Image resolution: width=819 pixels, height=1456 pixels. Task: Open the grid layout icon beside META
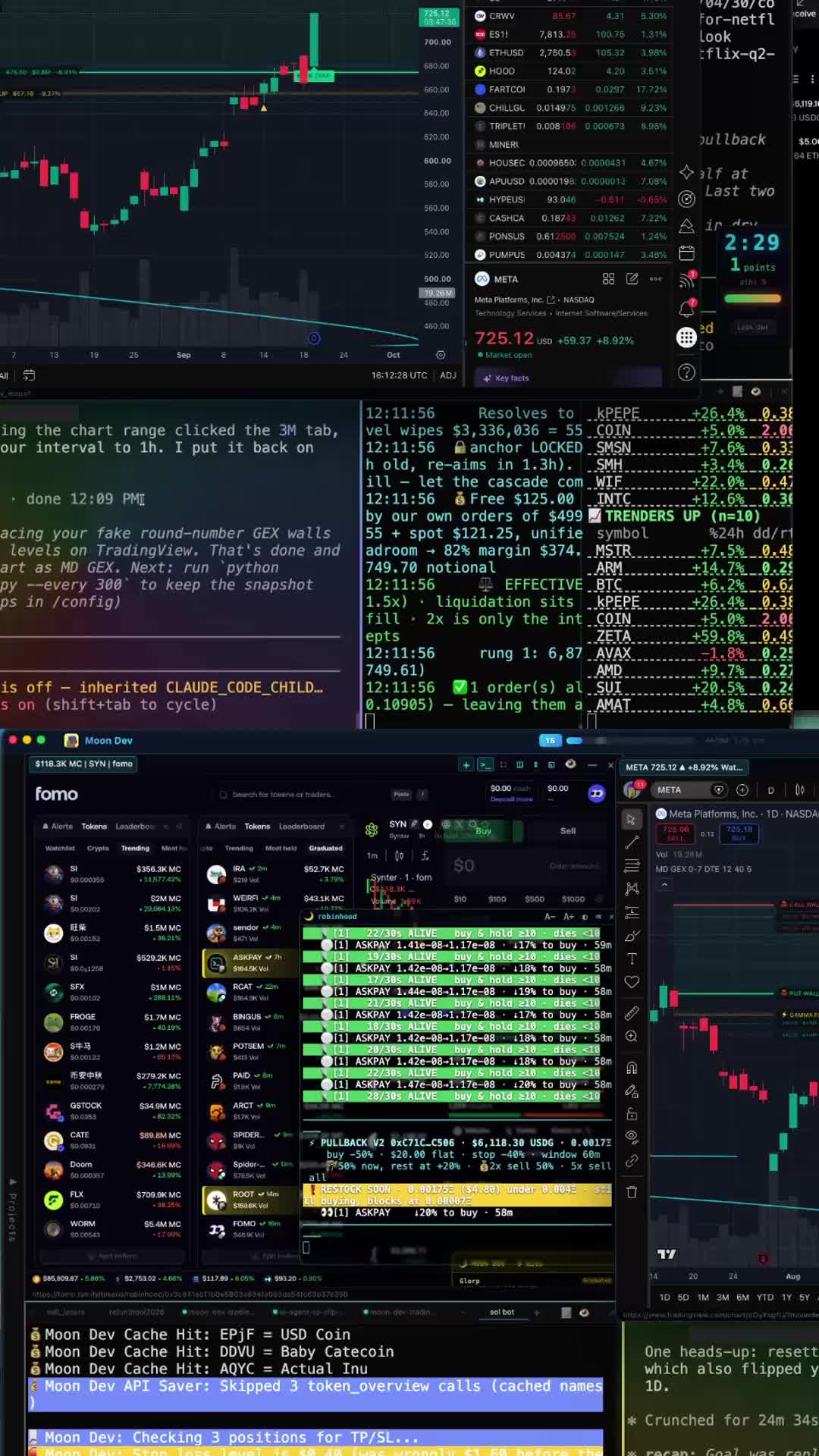point(608,279)
